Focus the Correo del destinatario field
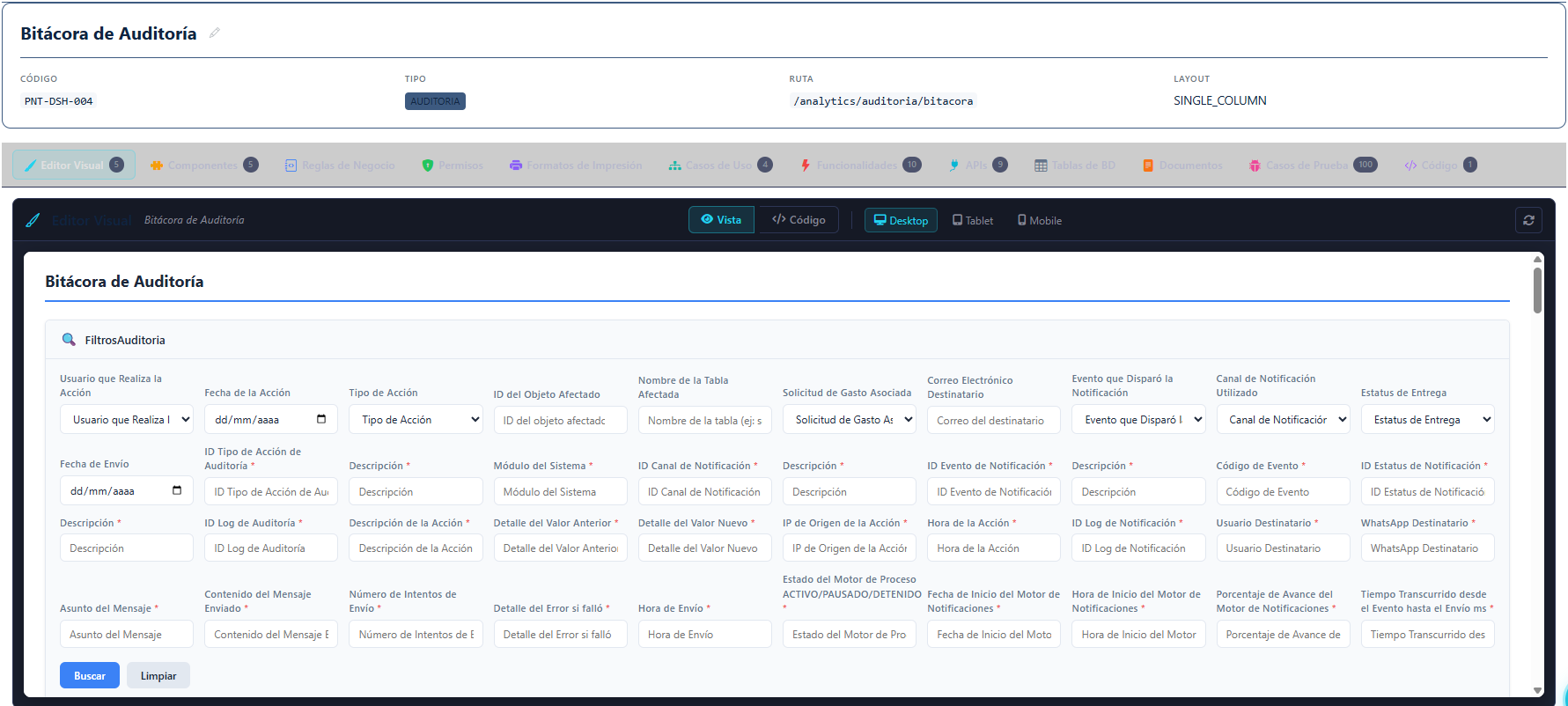 (x=994, y=420)
